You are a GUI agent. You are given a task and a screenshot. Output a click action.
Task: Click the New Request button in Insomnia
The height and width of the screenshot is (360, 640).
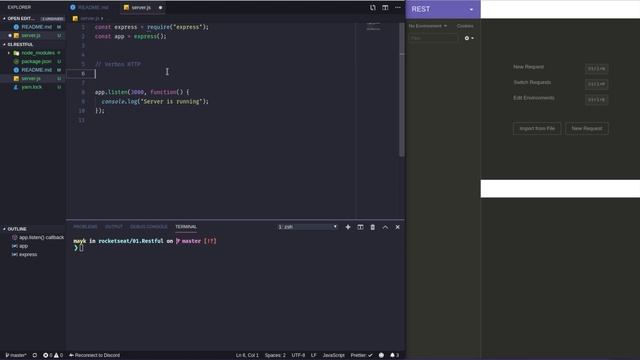click(587, 129)
